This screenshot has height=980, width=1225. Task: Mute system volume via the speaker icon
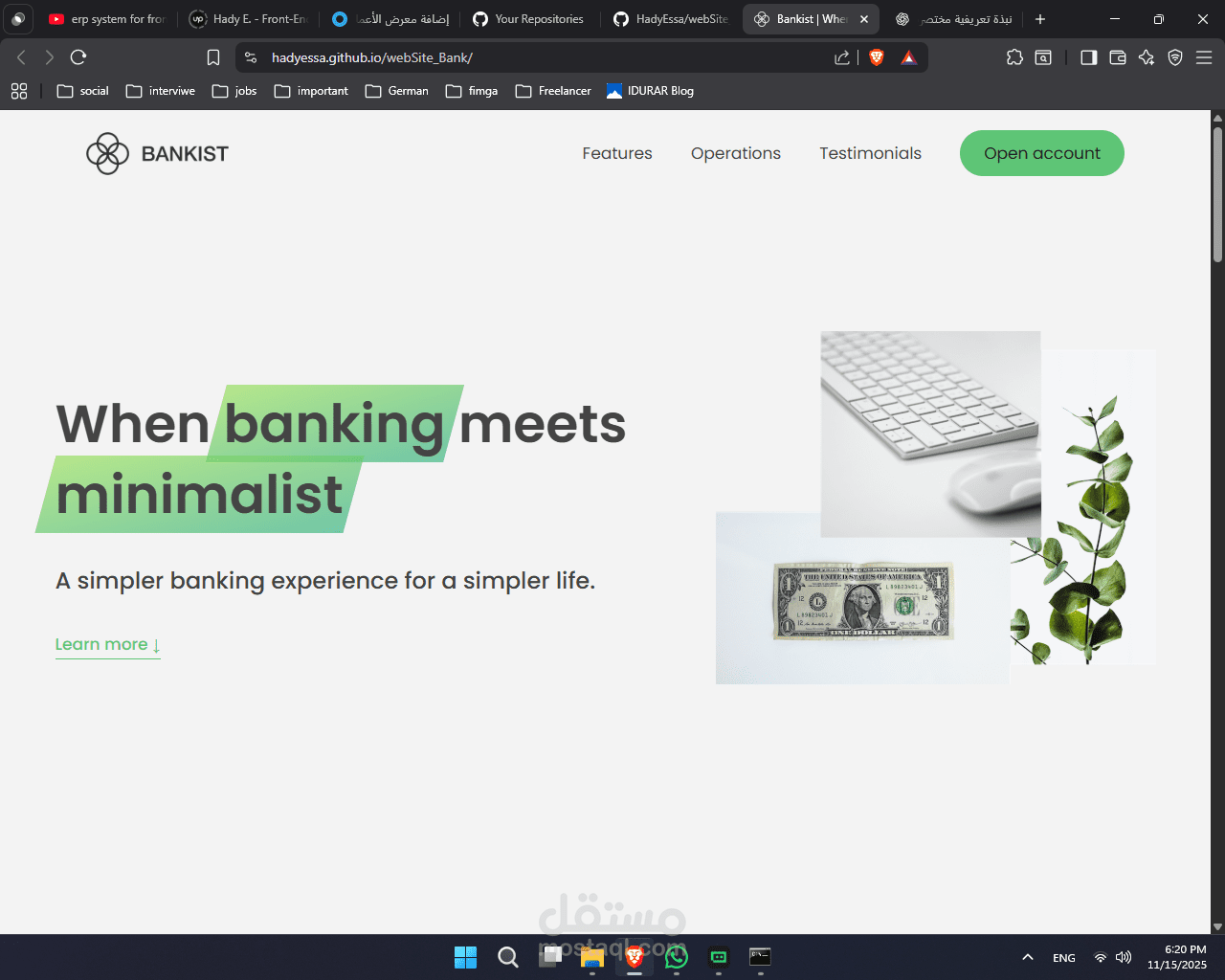point(1124,956)
